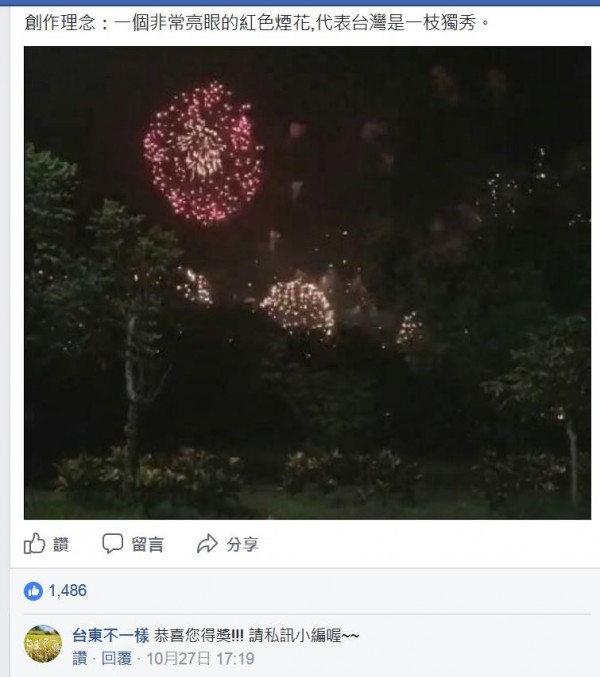Open 台東不一樣 profile picture
600x677 pixels.
pyautogui.click(x=43, y=643)
